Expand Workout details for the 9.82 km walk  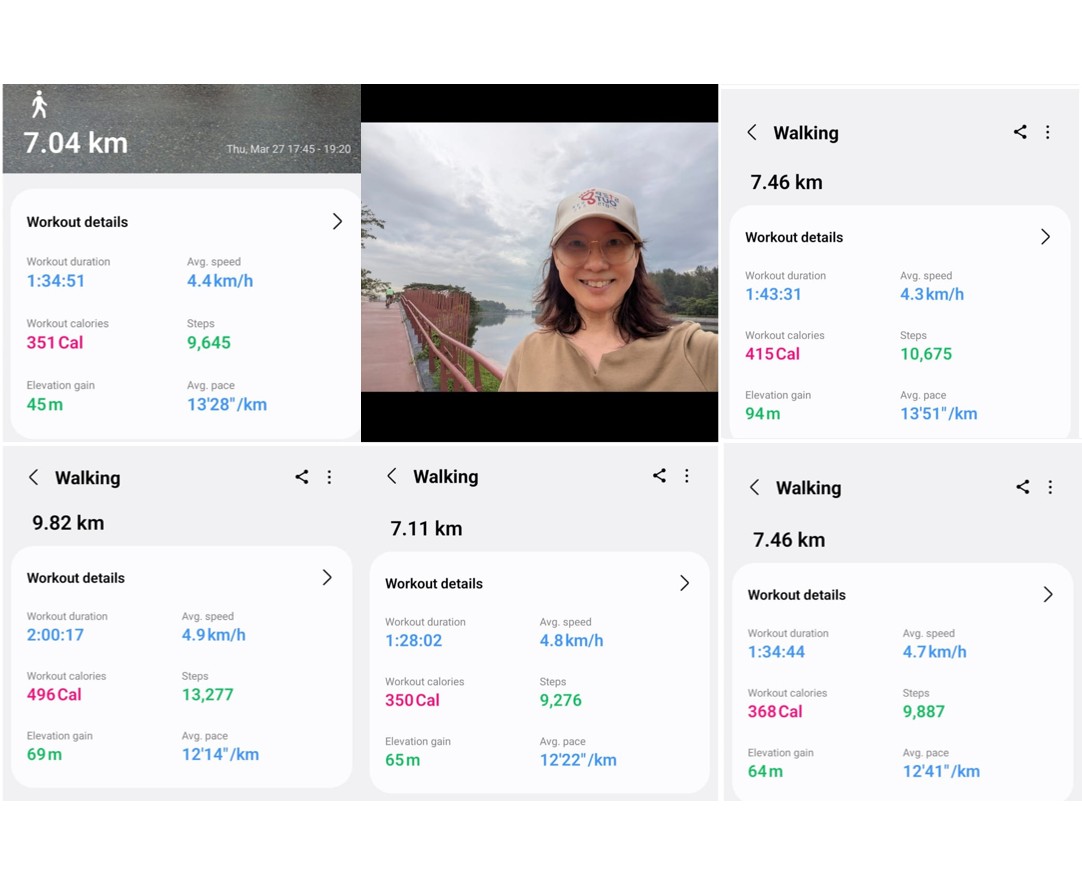pos(327,578)
